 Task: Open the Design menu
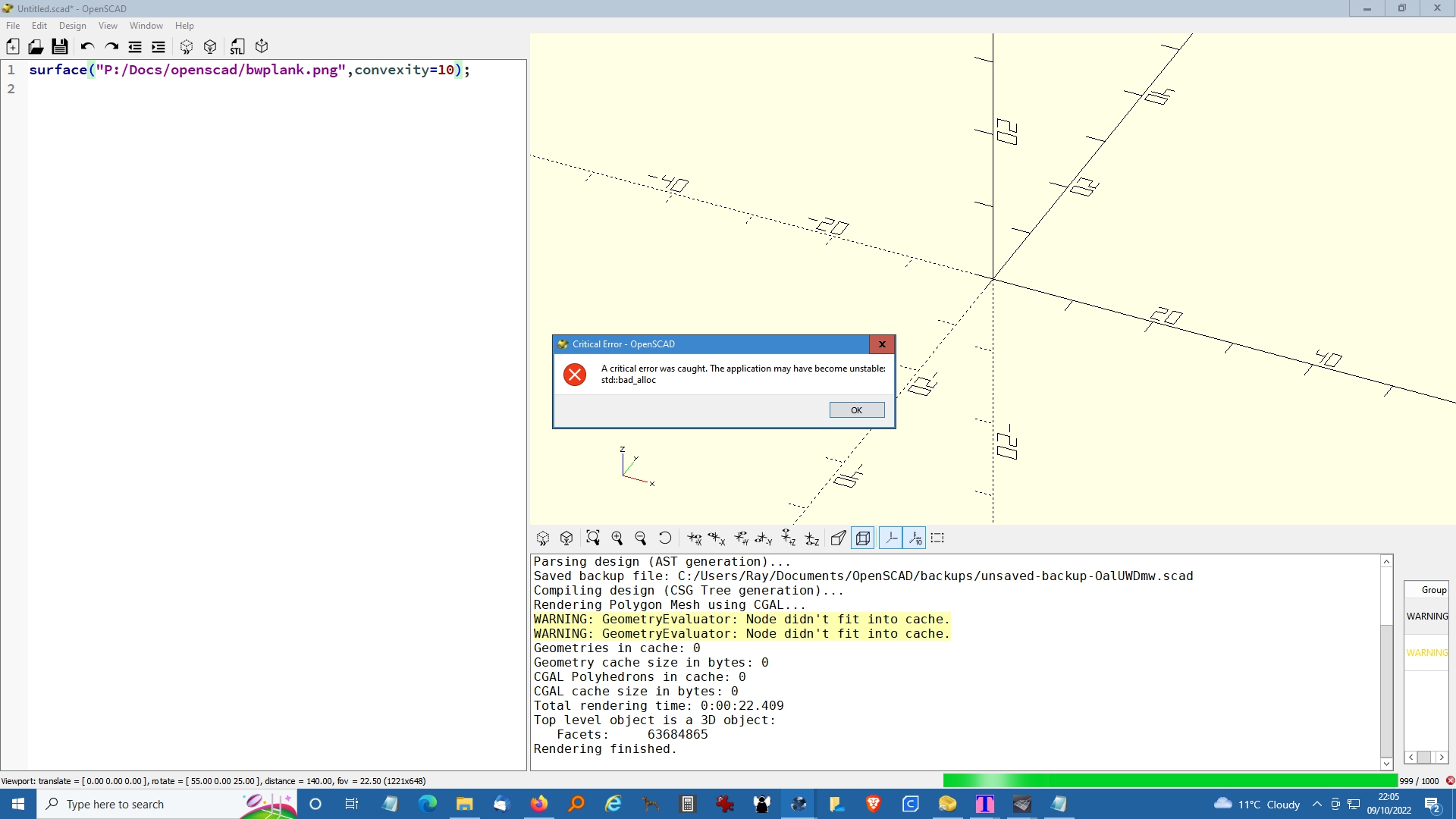click(72, 26)
